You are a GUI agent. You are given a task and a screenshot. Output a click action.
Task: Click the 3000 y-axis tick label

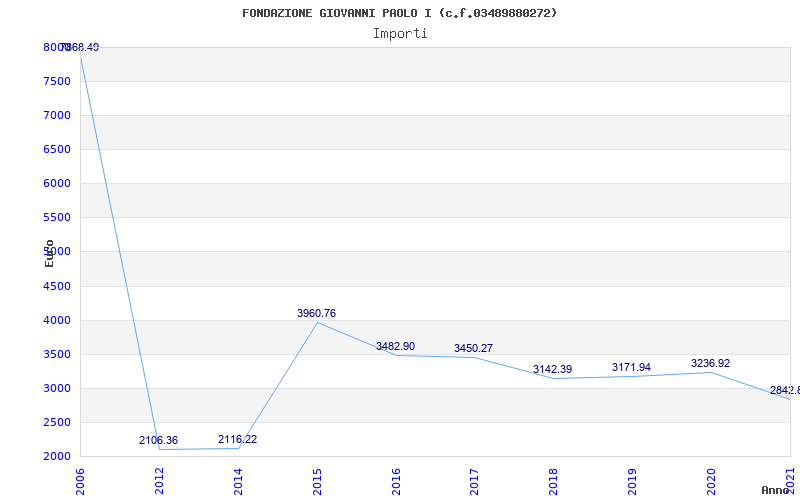(x=57, y=388)
